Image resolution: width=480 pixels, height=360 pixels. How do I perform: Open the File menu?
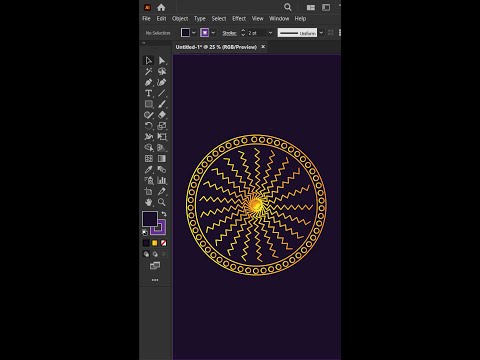146,19
